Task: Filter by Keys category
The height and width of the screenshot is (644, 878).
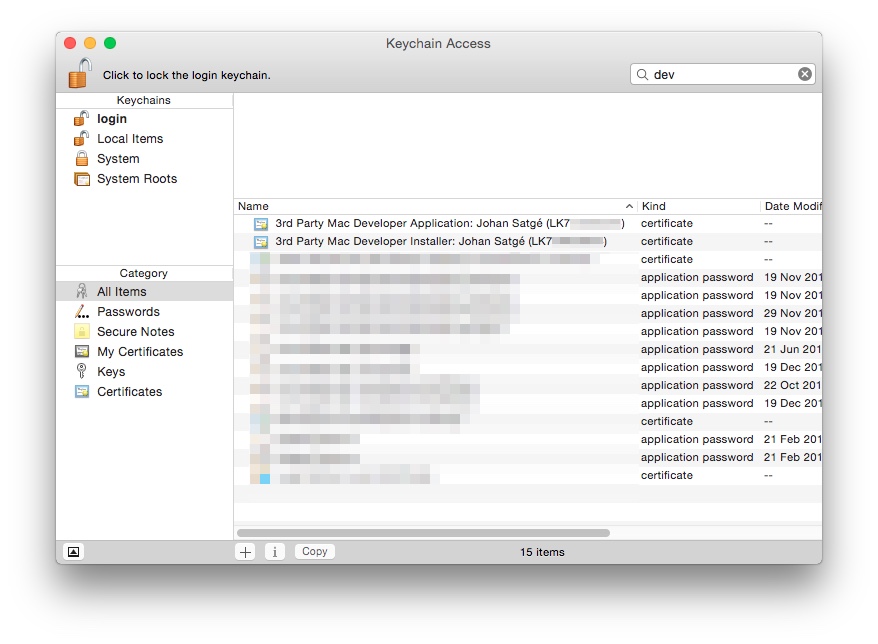Action: coord(111,372)
